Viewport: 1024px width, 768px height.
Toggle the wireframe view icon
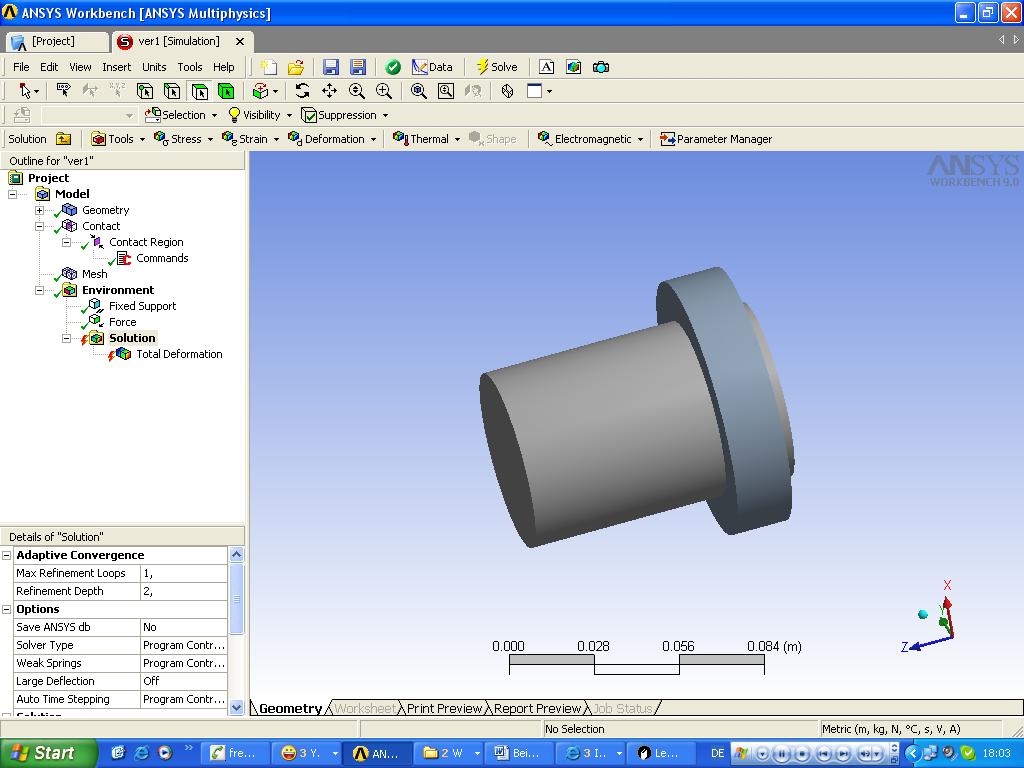tap(507, 91)
